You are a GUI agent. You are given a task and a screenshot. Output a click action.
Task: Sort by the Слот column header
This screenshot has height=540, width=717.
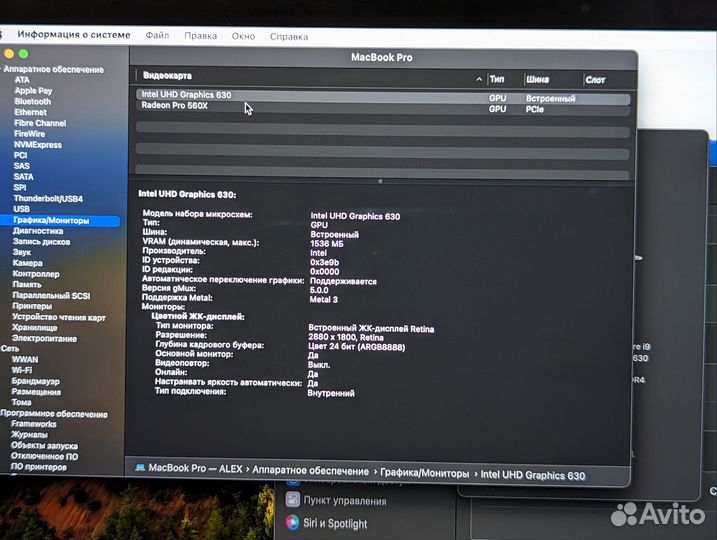595,80
